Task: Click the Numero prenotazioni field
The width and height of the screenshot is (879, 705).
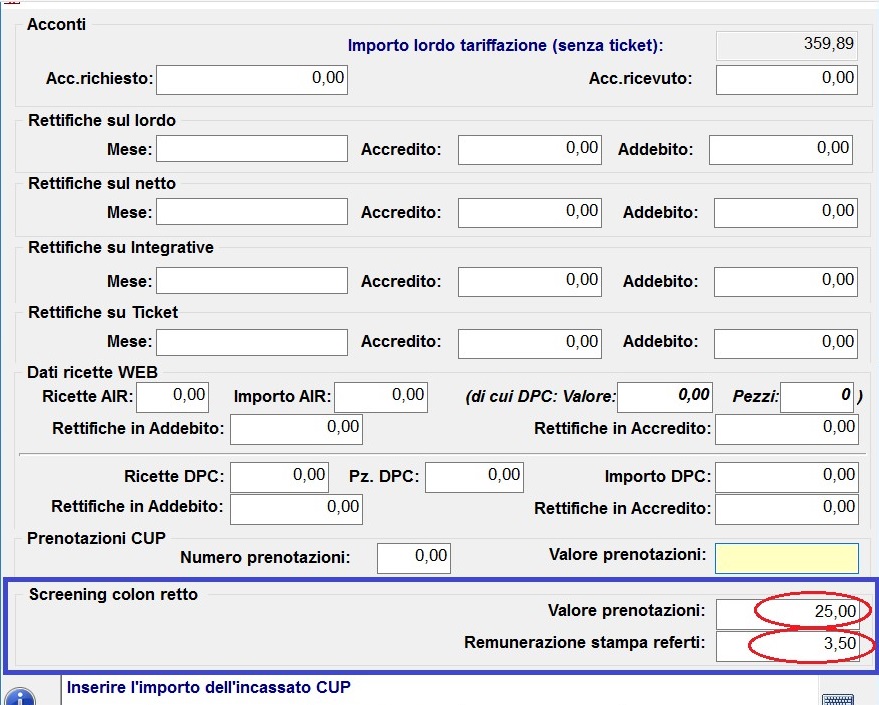Action: [x=414, y=558]
